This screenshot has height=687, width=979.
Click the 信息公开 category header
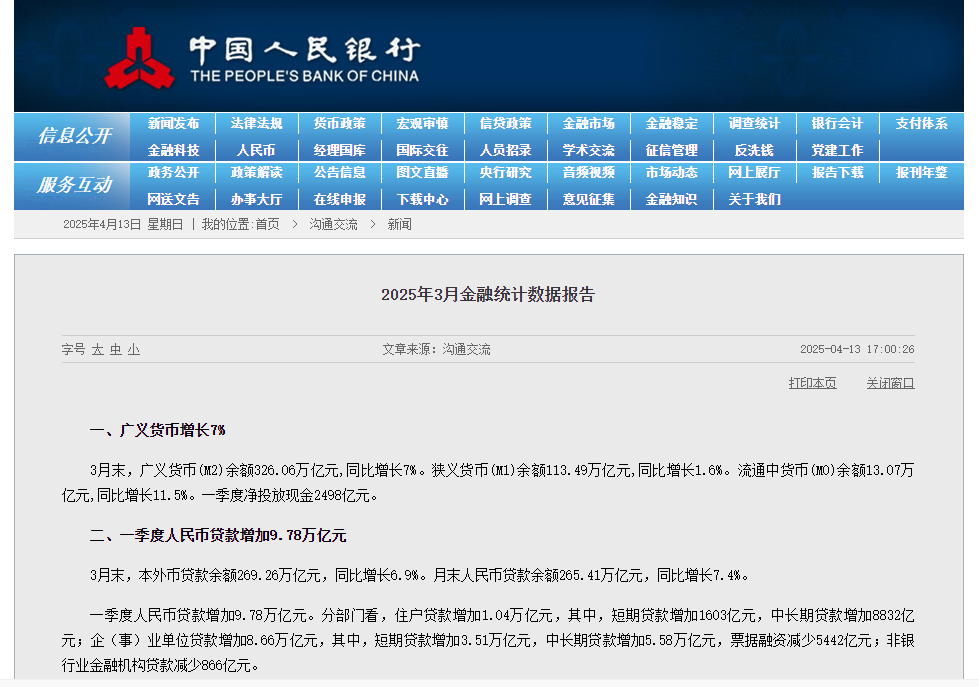tap(75, 136)
